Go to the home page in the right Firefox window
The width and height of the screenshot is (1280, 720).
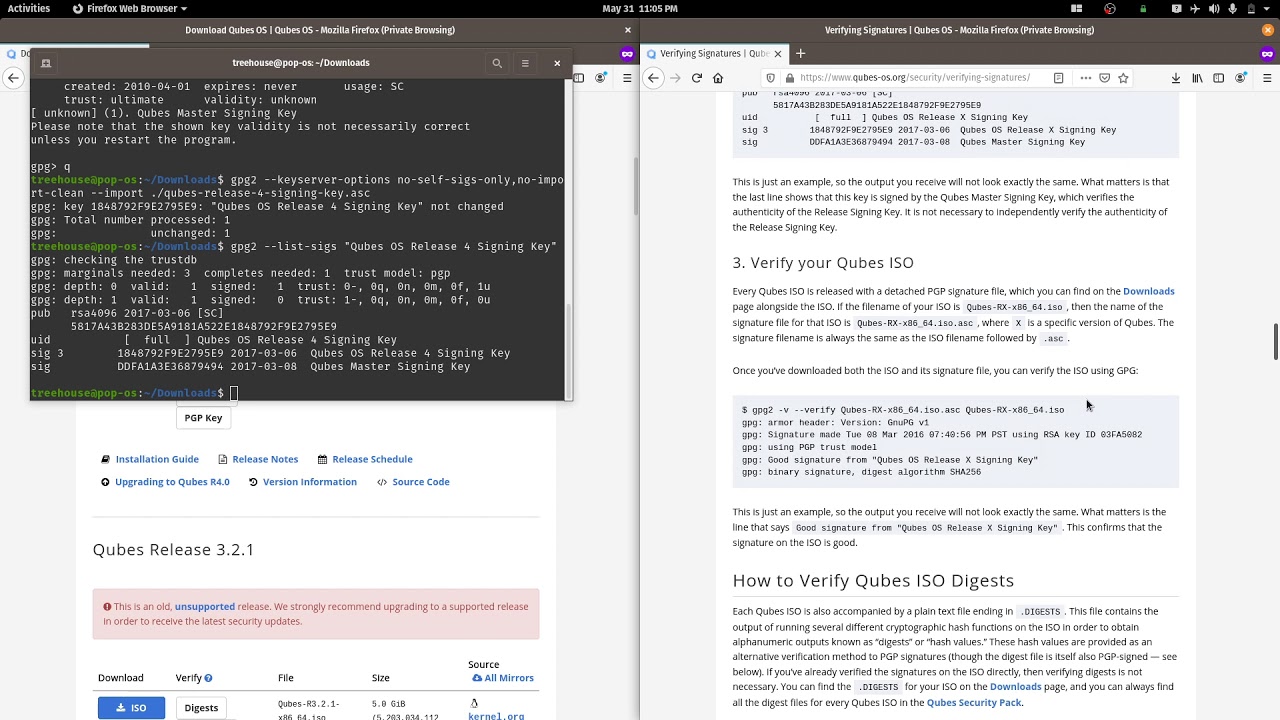(718, 78)
